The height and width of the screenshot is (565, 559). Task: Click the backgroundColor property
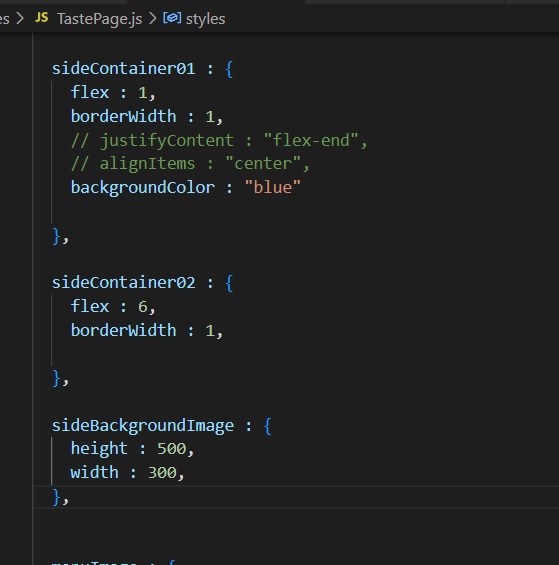click(143, 188)
